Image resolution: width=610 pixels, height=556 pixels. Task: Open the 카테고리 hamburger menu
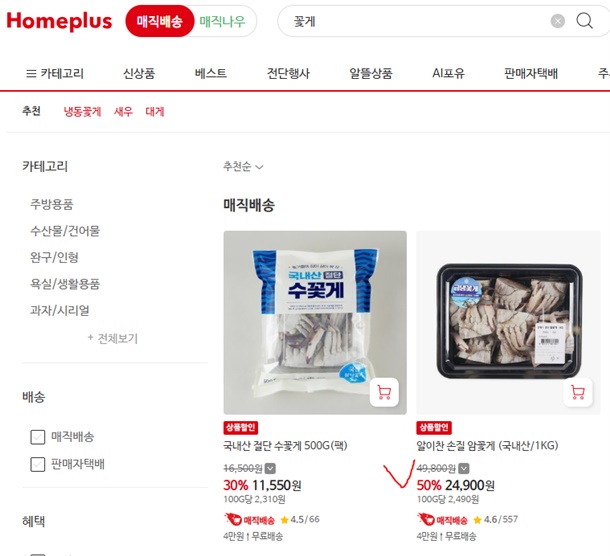[55, 73]
